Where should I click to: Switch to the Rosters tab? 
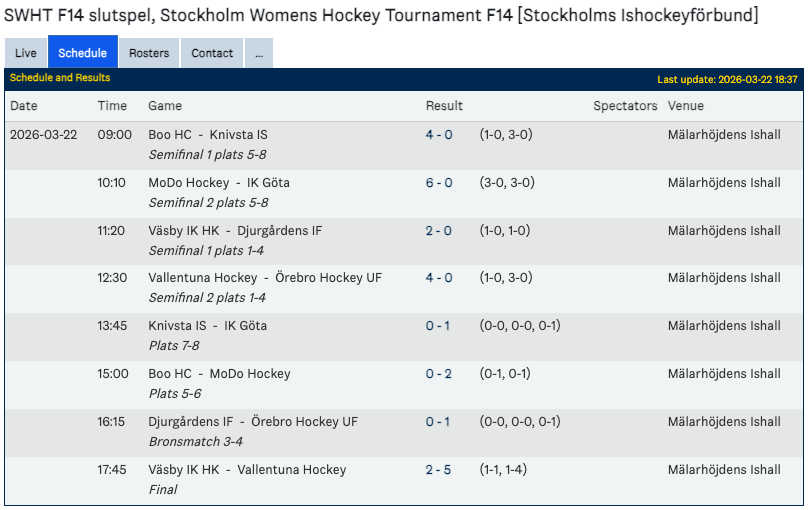(x=149, y=53)
